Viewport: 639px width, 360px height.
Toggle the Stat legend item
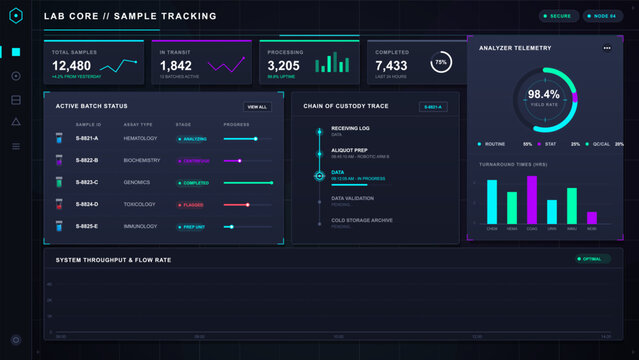tap(558, 144)
